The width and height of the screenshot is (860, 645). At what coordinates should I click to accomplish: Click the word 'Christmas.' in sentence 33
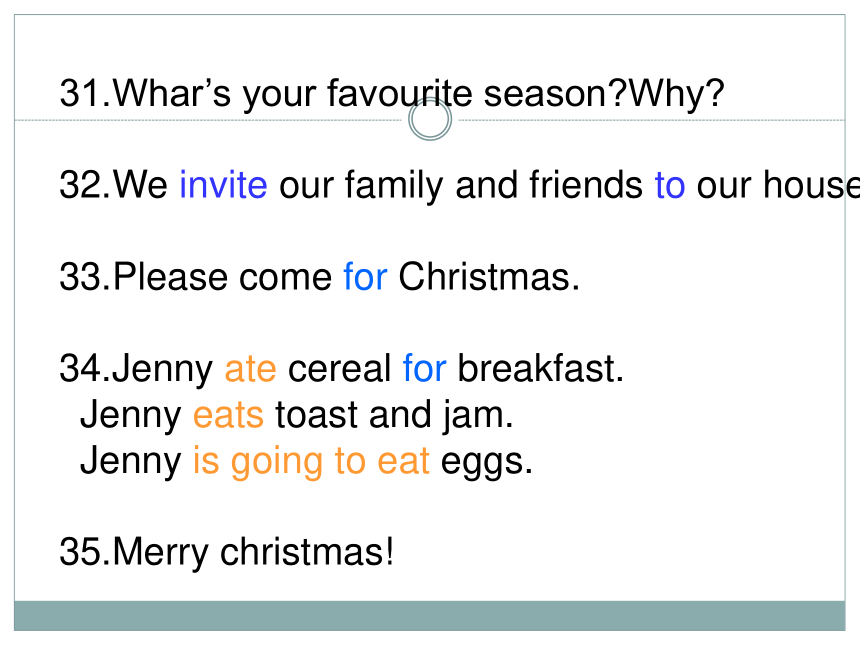click(x=489, y=276)
